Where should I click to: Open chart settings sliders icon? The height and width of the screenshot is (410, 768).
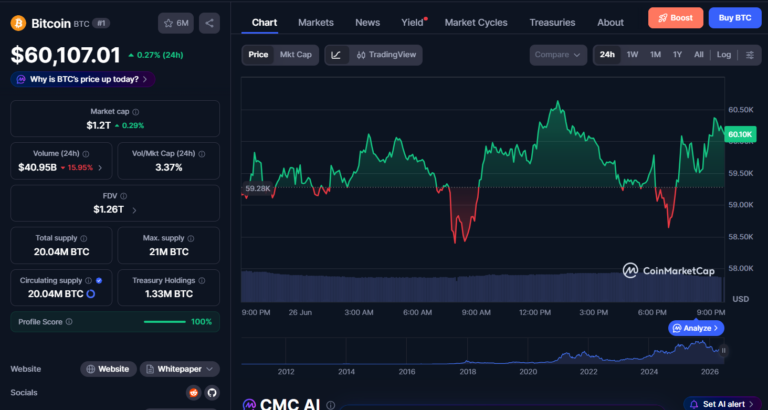coord(750,55)
